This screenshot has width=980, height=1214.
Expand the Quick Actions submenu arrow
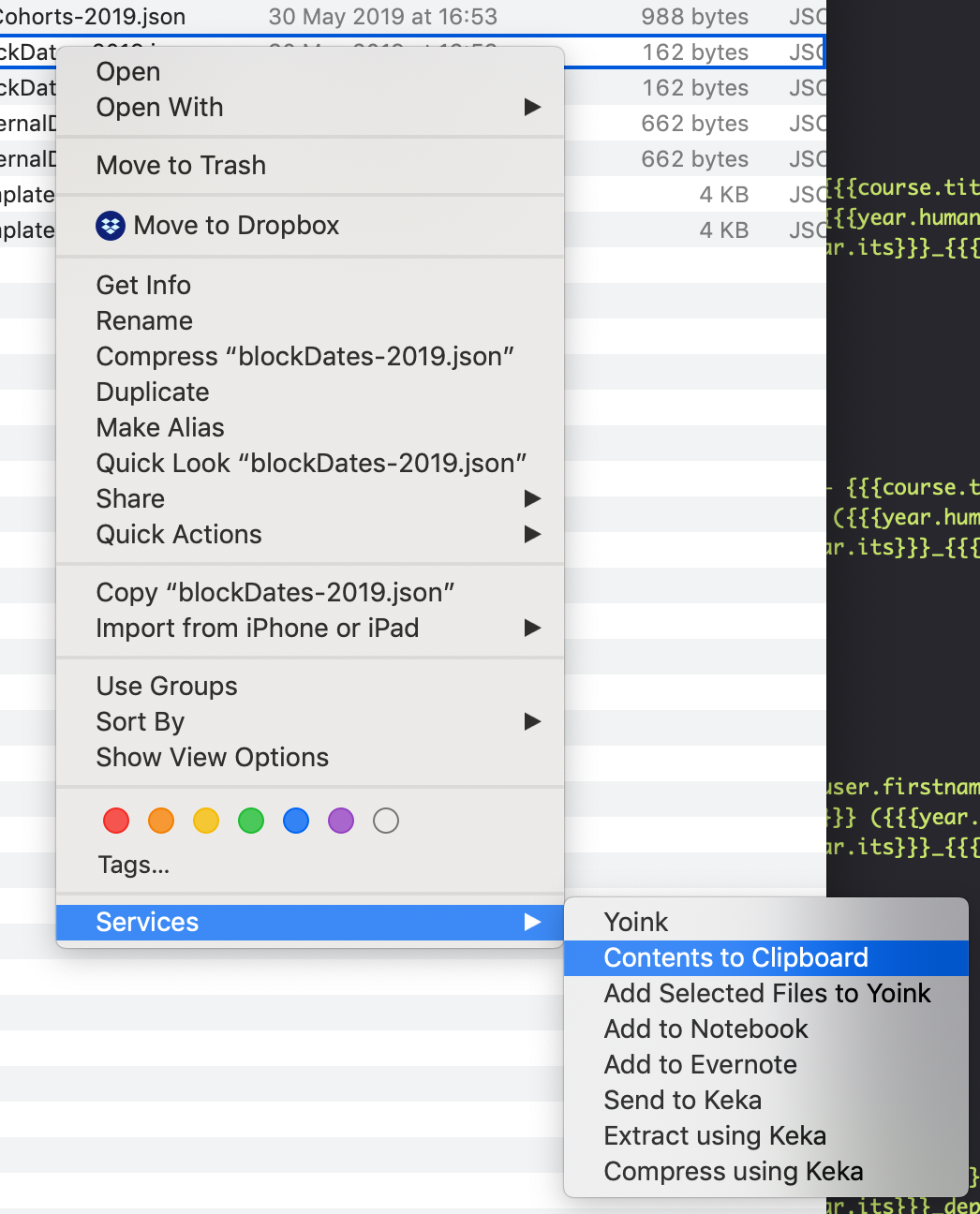click(x=532, y=534)
